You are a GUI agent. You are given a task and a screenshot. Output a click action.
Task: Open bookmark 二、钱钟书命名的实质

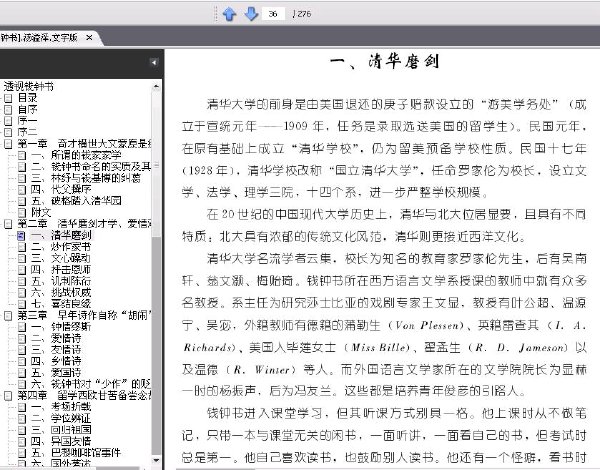[91, 166]
